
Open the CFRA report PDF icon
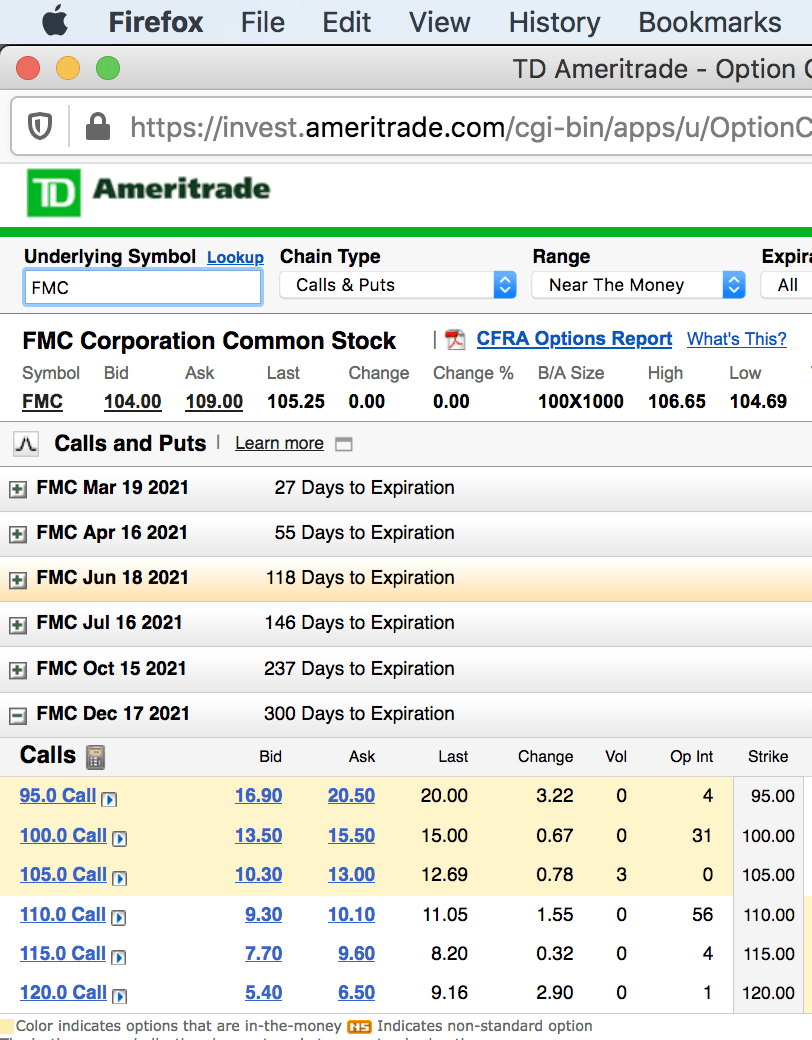point(454,339)
